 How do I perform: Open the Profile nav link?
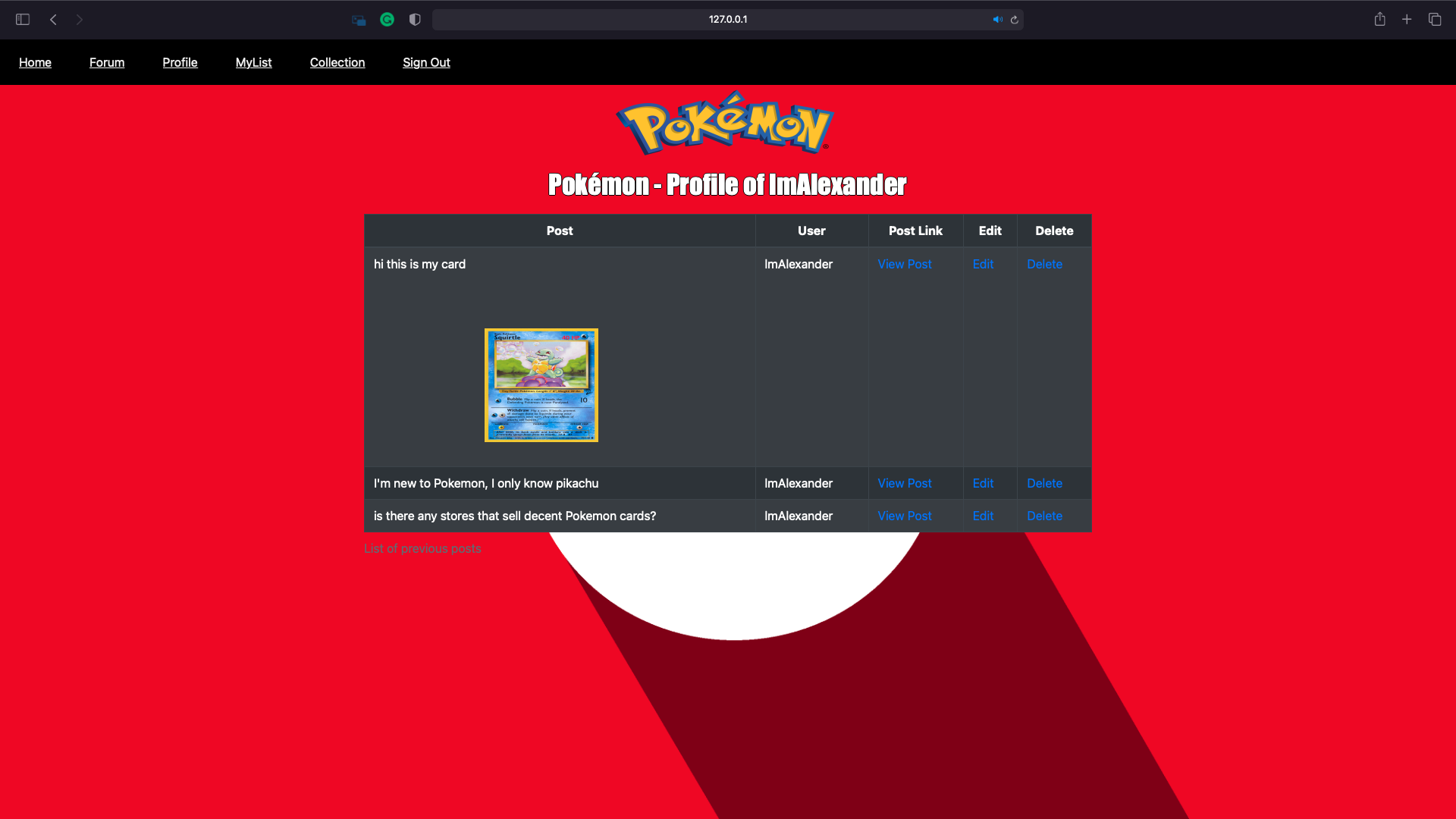pyautogui.click(x=180, y=62)
